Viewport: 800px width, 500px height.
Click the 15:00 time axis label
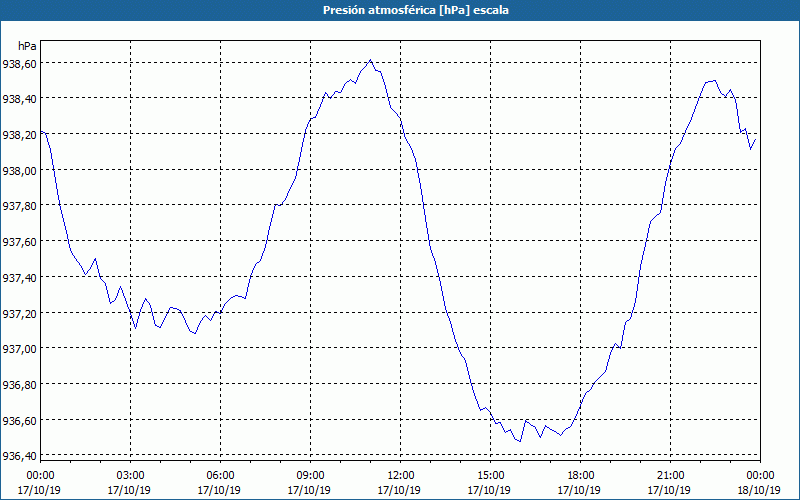(x=490, y=476)
